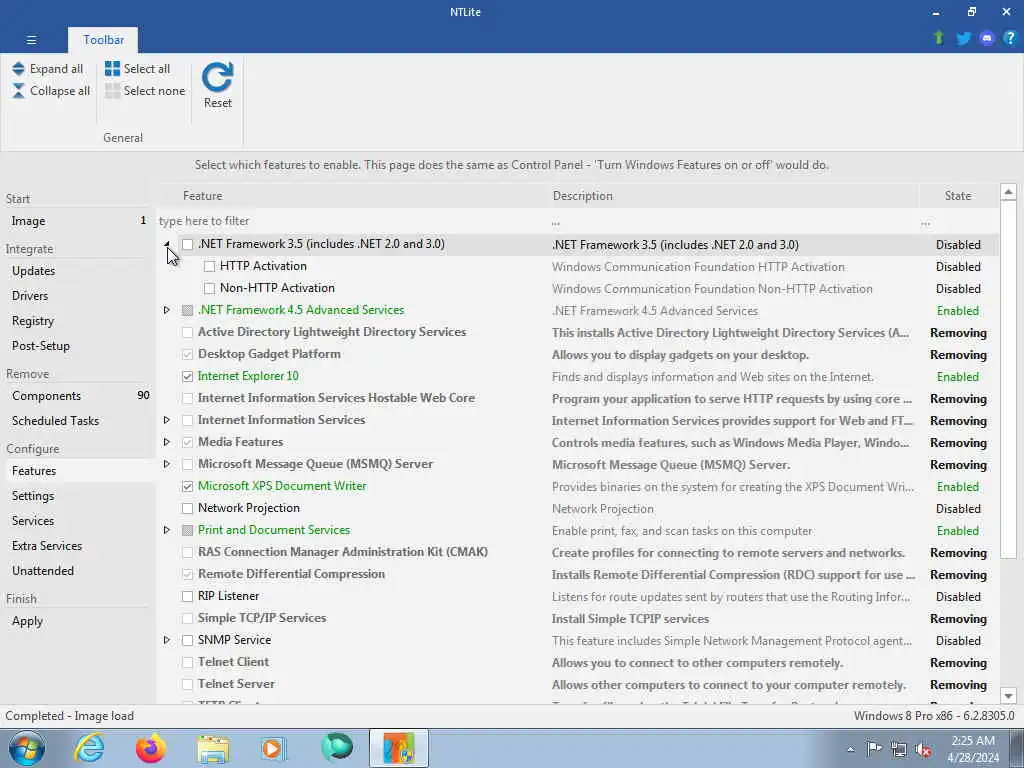
Task: Collapse the .NET Framework 3.5 tree node
Action: pos(167,244)
